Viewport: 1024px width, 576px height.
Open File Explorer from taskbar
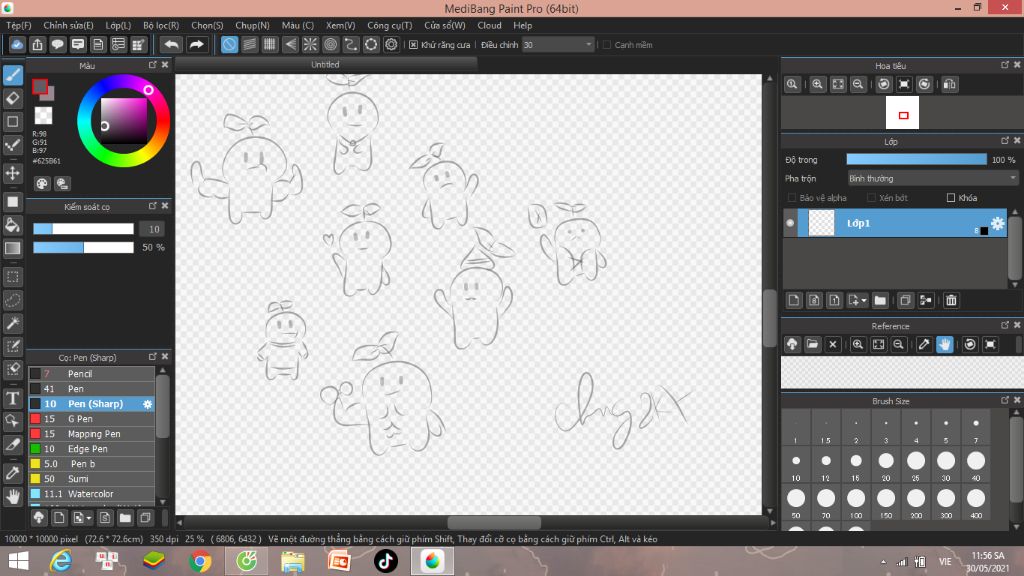tap(293, 561)
